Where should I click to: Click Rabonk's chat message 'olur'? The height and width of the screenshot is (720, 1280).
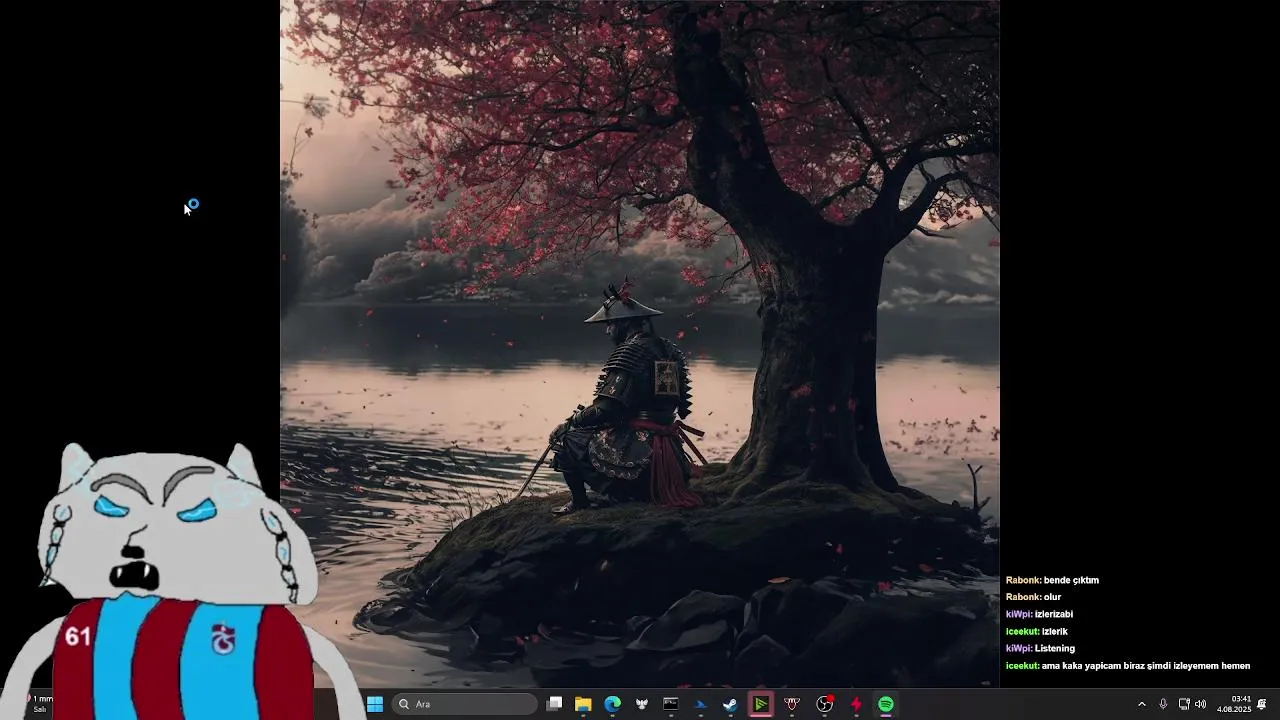(x=1052, y=597)
